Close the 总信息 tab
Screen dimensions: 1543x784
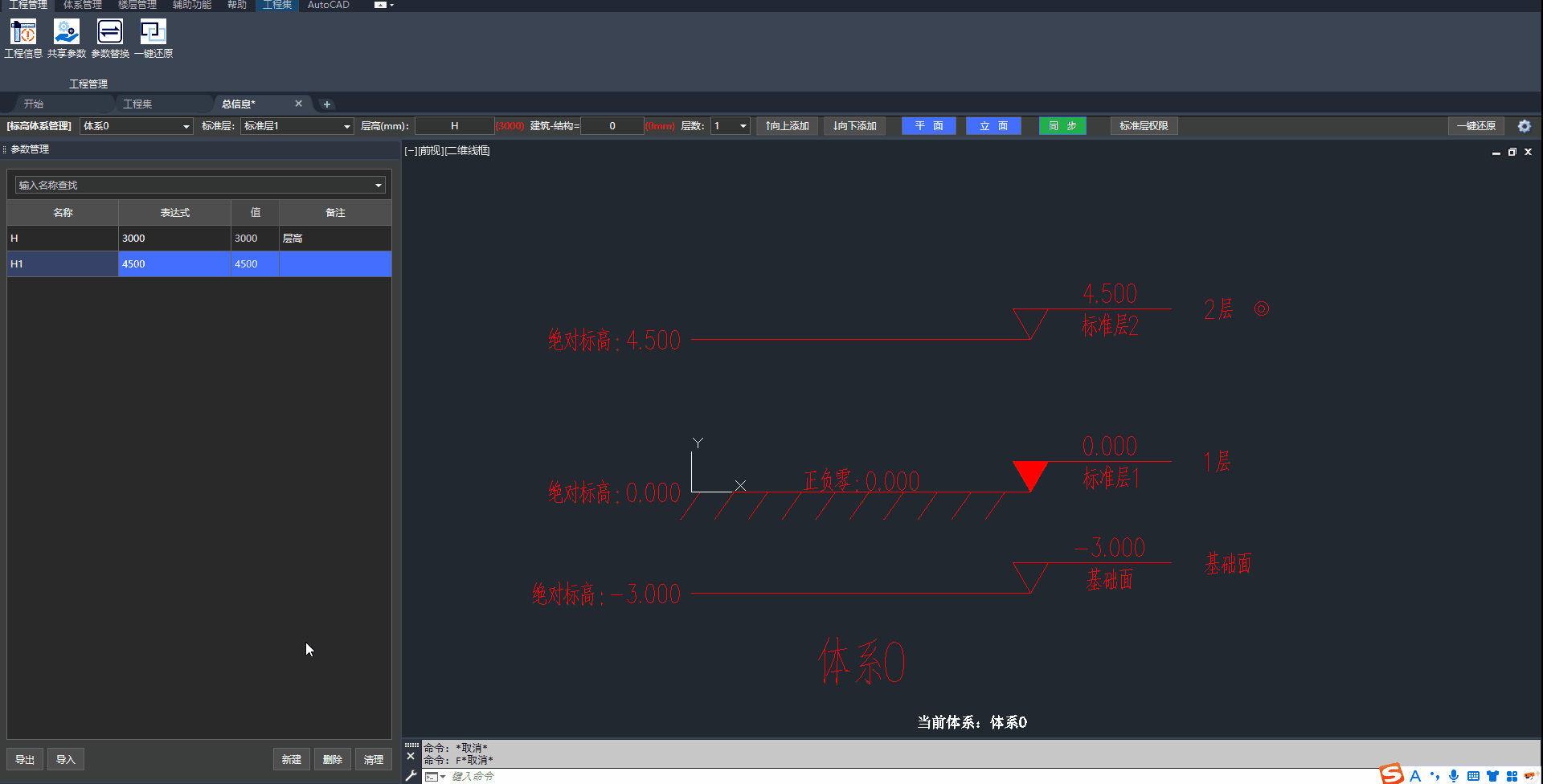[298, 104]
